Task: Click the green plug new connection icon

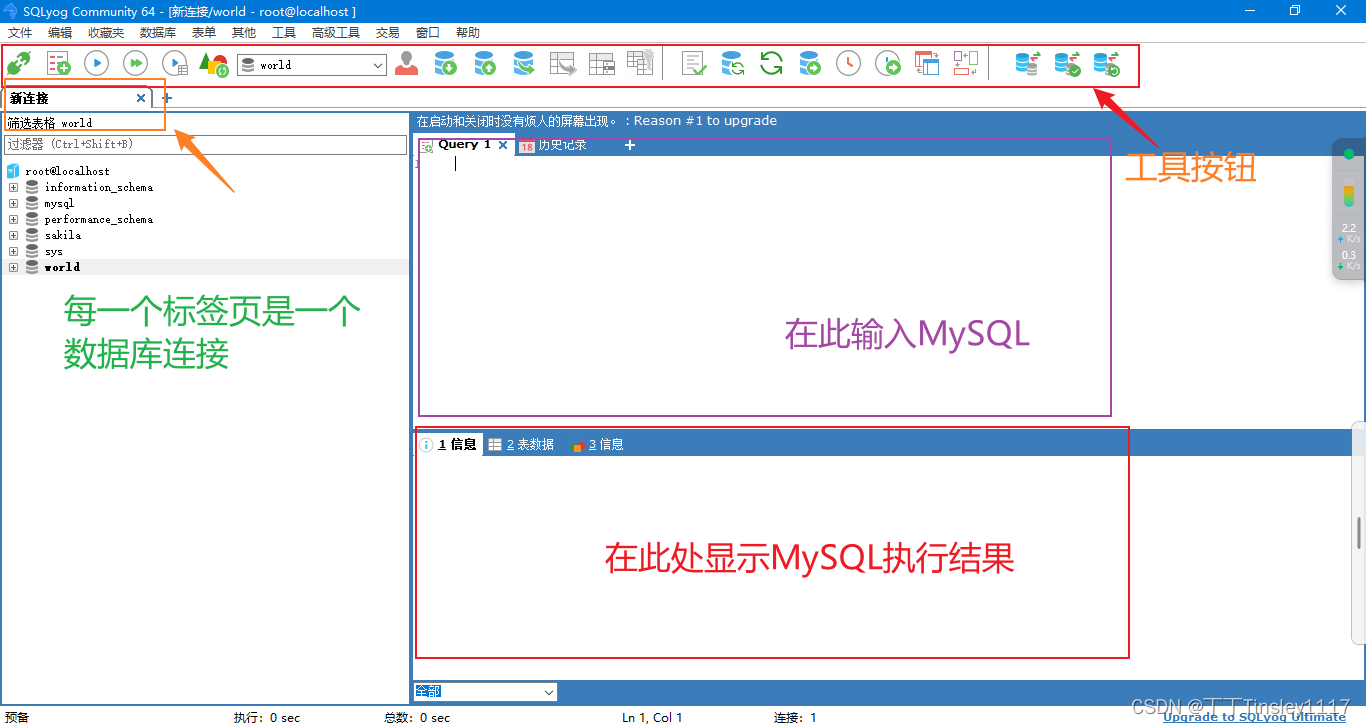Action: 18,64
